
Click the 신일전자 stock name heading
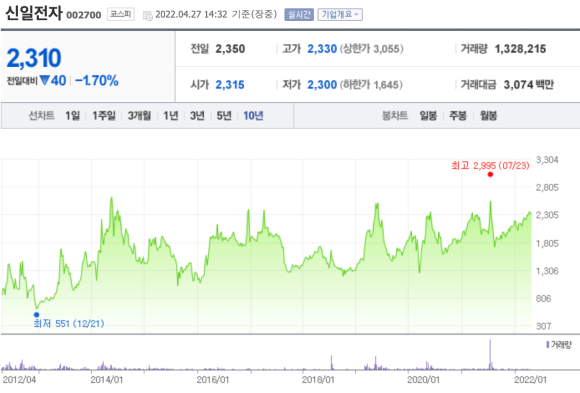(x=34, y=13)
